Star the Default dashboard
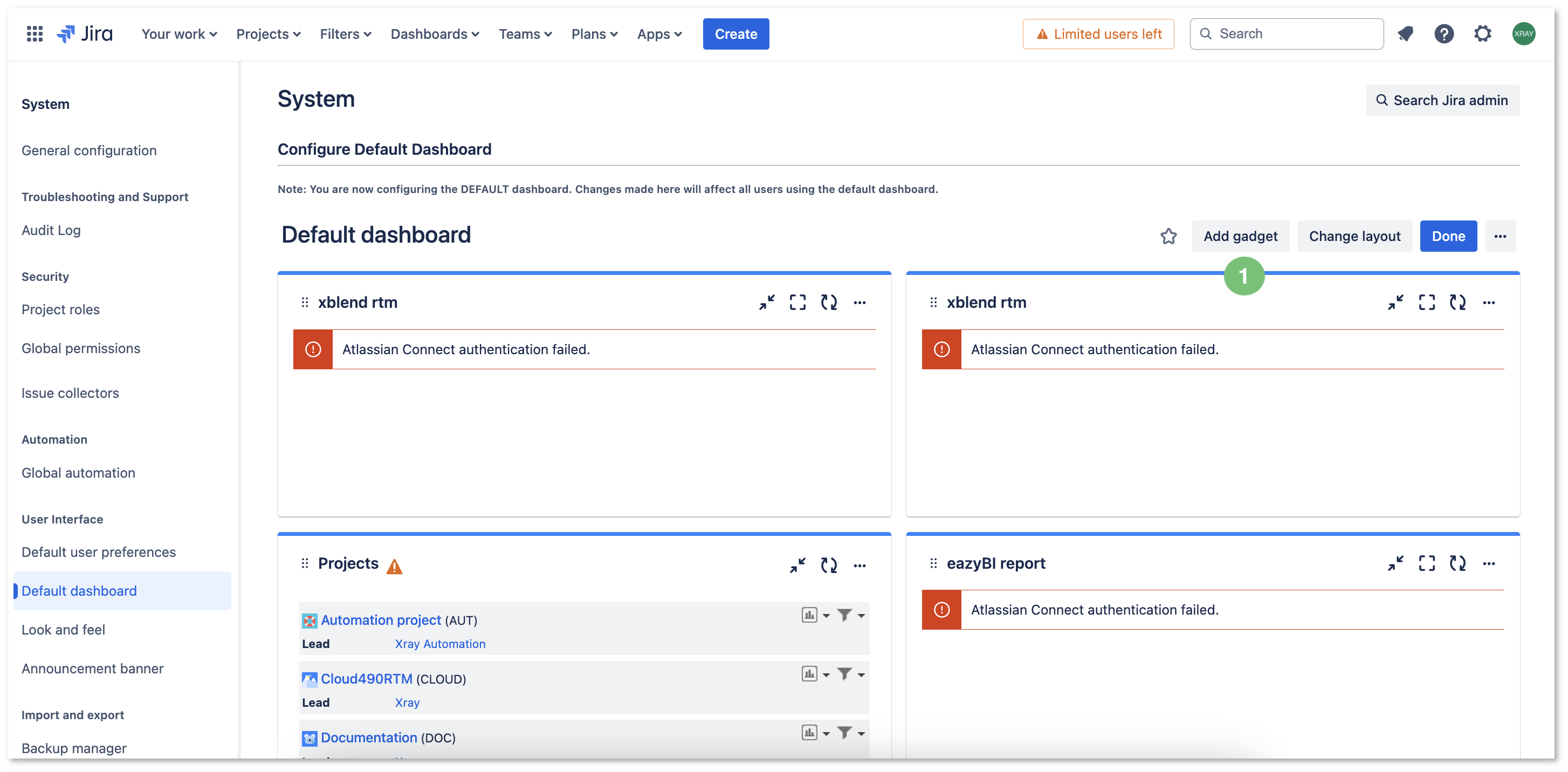Screen dimensions: 1568x772 click(1168, 236)
